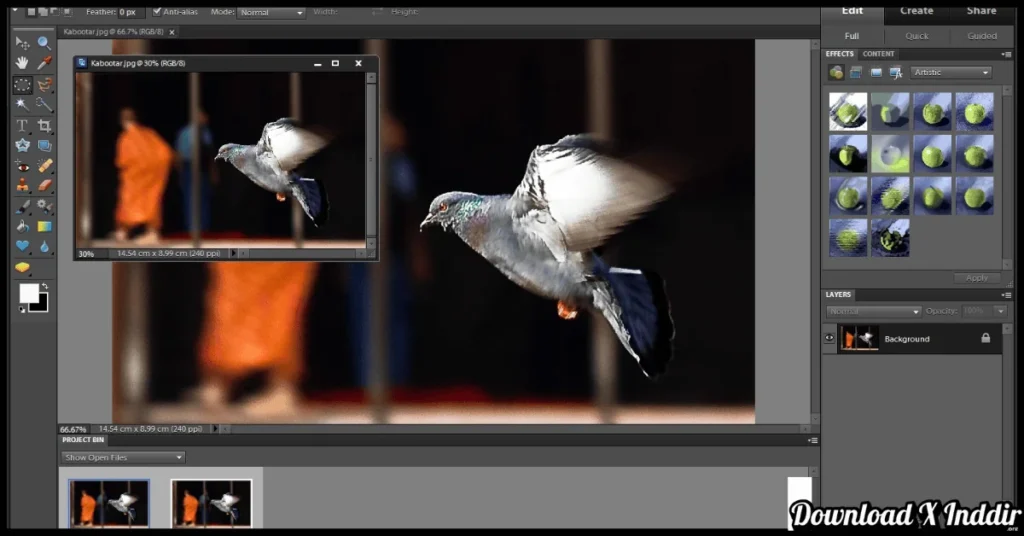Image resolution: width=1024 pixels, height=536 pixels.
Task: Expand the Artistic effects category dropdown
Action: pos(950,72)
